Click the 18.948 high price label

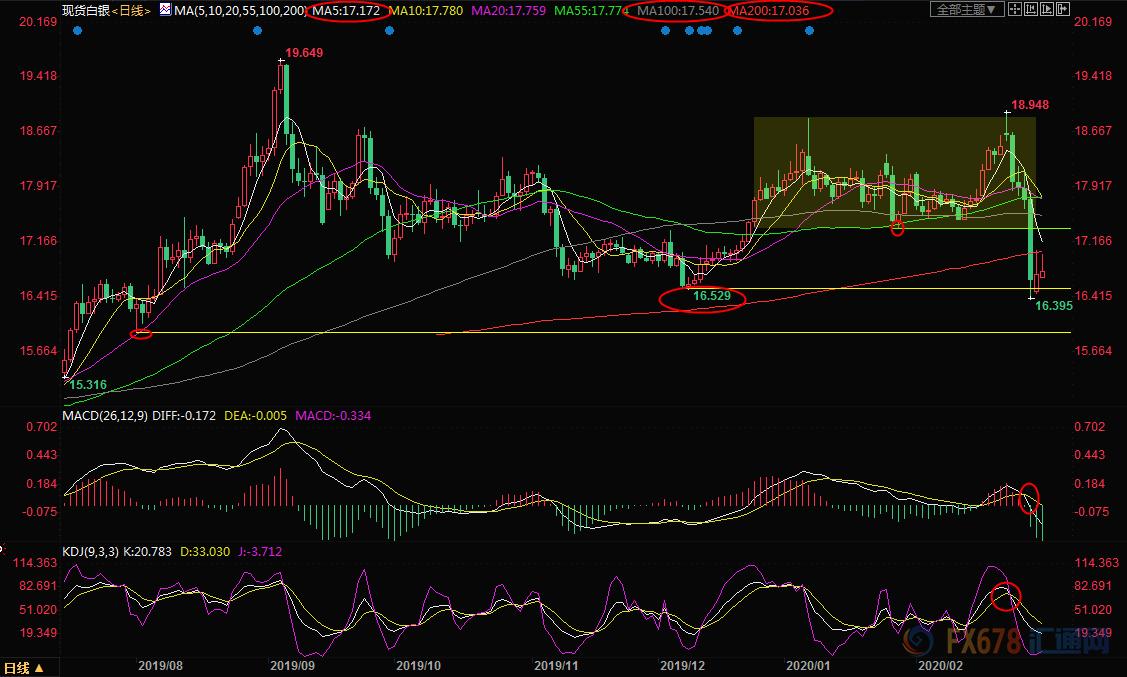pyautogui.click(x=1030, y=104)
